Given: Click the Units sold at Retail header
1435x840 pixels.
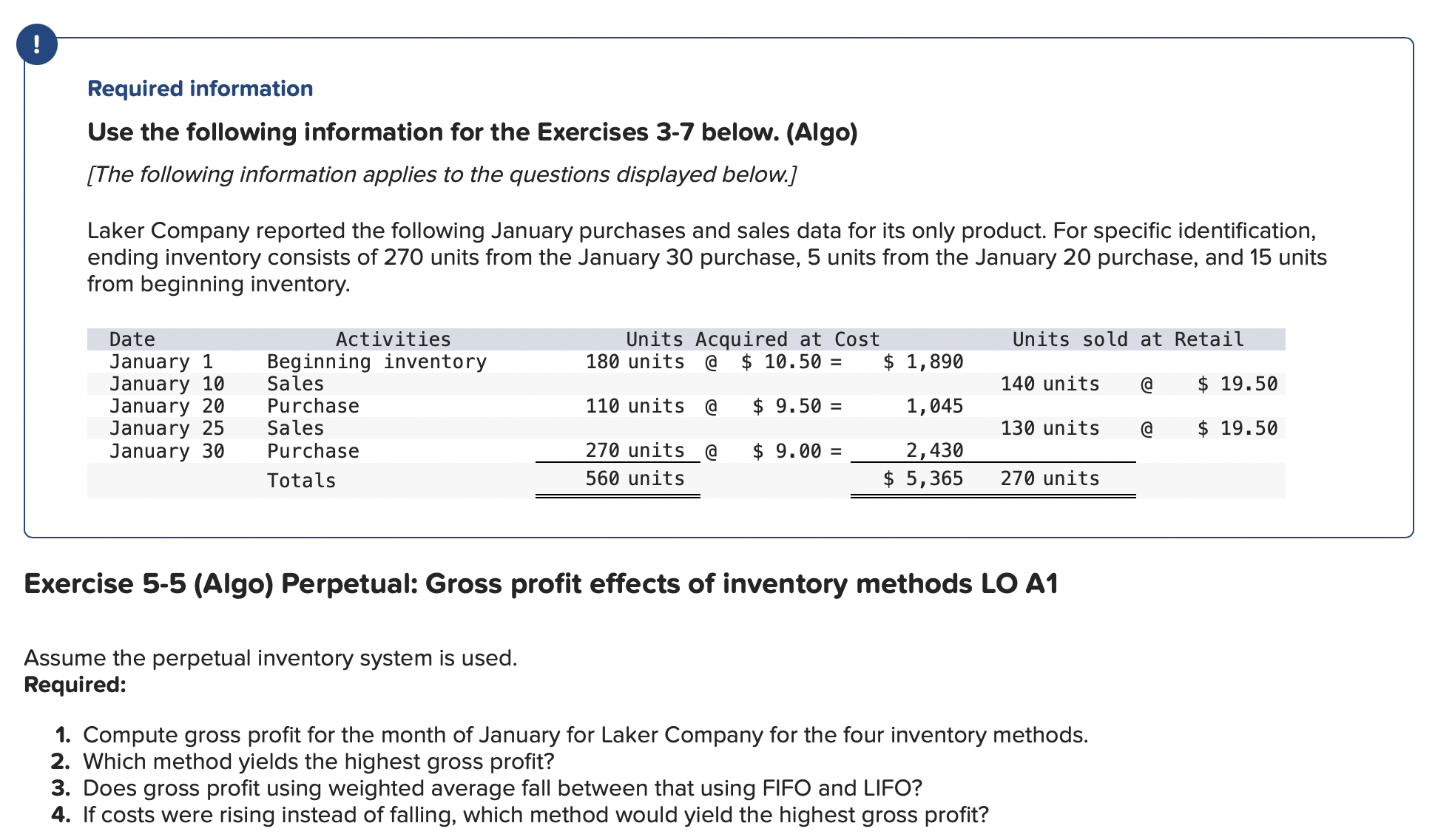Looking at the screenshot, I should [x=1127, y=339].
